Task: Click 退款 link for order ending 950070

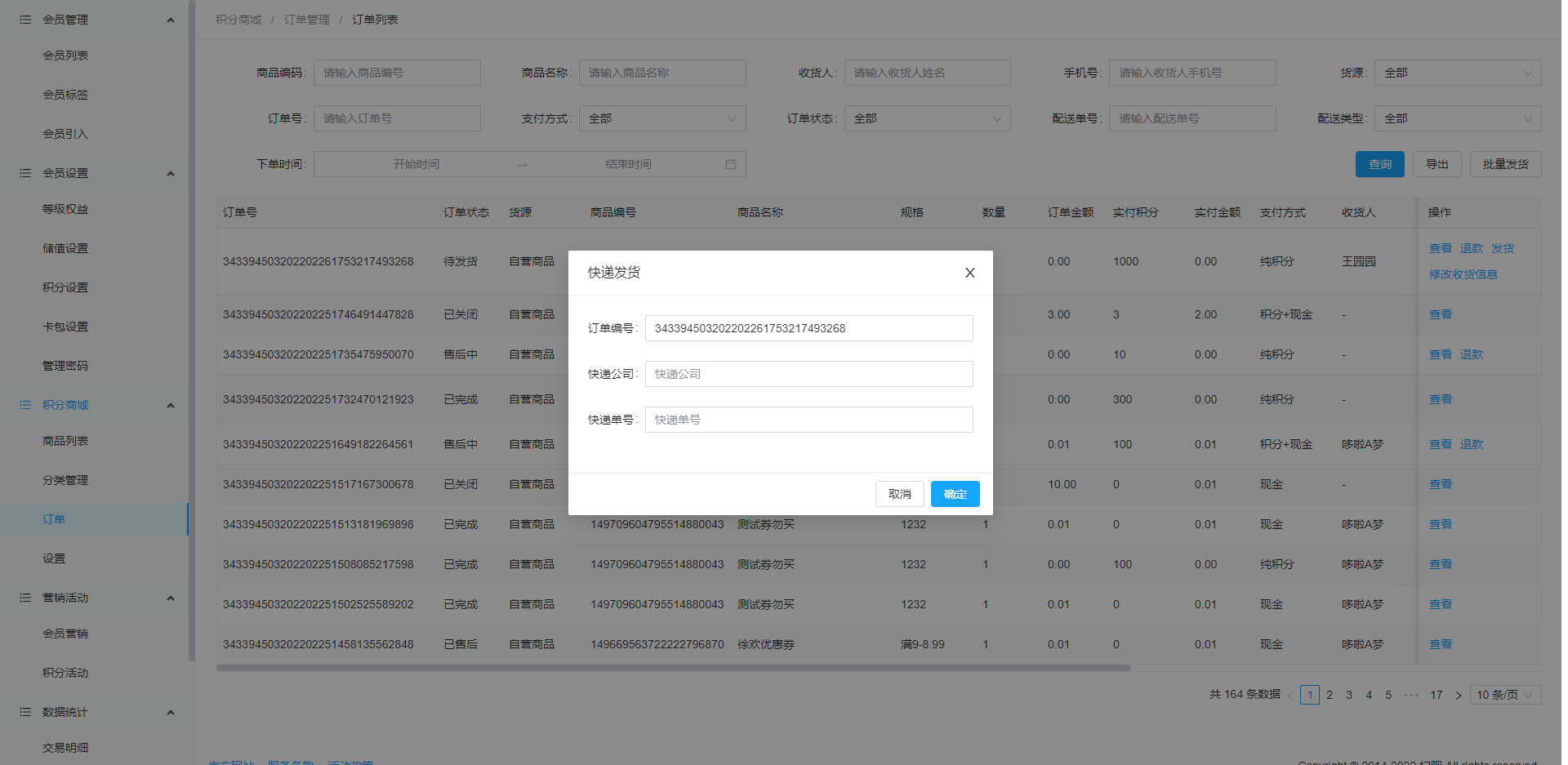Action: click(1472, 354)
